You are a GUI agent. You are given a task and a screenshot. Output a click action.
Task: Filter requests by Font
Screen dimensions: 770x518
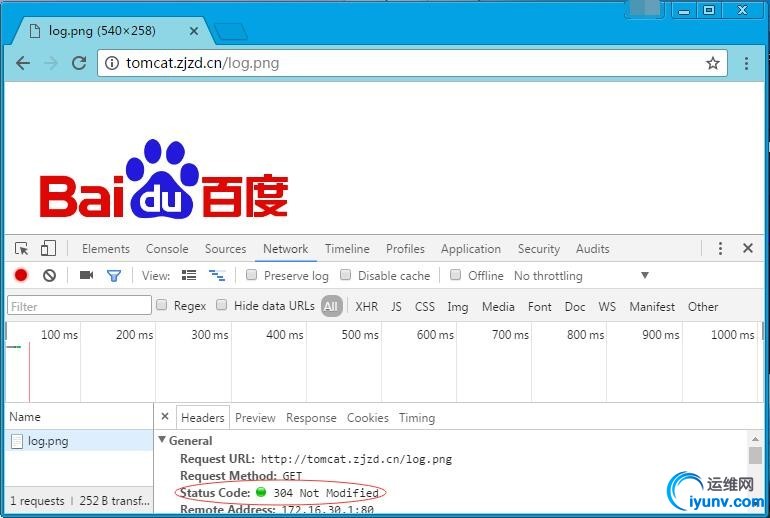pyautogui.click(x=540, y=306)
